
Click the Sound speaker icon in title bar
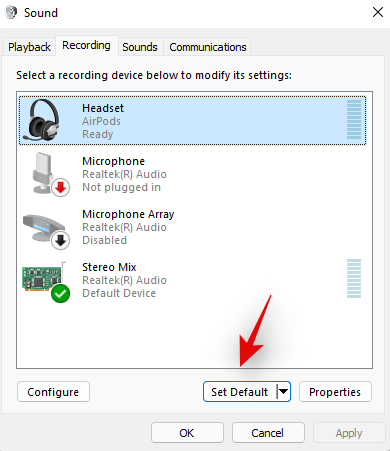(x=11, y=13)
